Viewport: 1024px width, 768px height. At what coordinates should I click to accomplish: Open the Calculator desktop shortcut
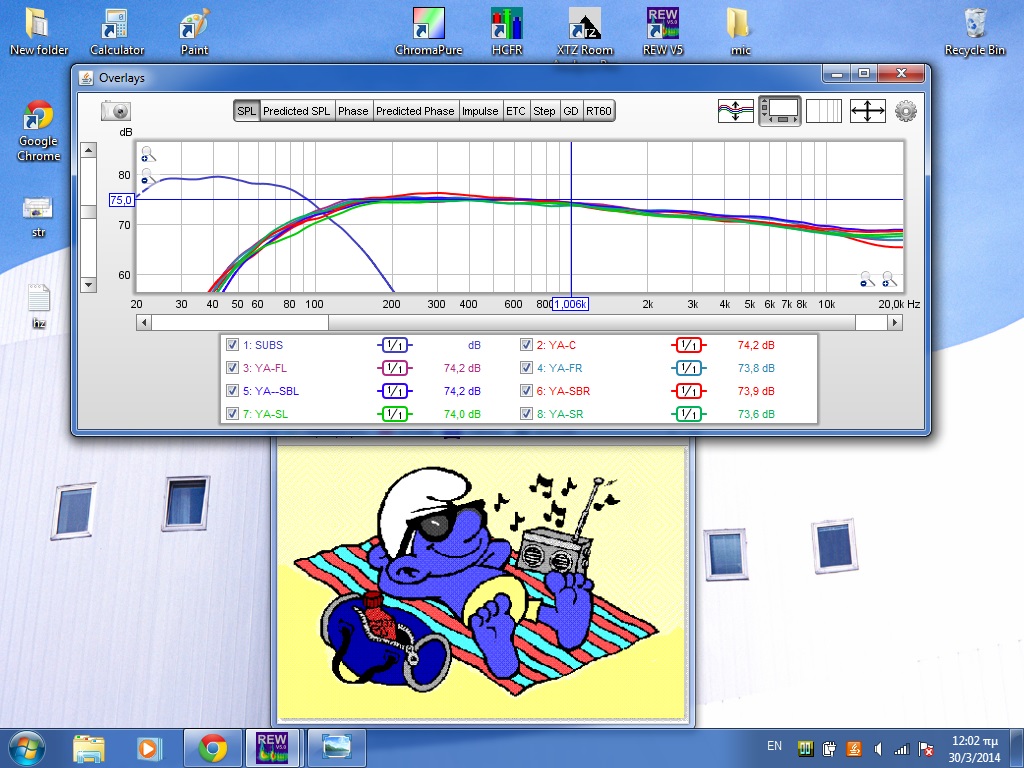pyautogui.click(x=117, y=32)
